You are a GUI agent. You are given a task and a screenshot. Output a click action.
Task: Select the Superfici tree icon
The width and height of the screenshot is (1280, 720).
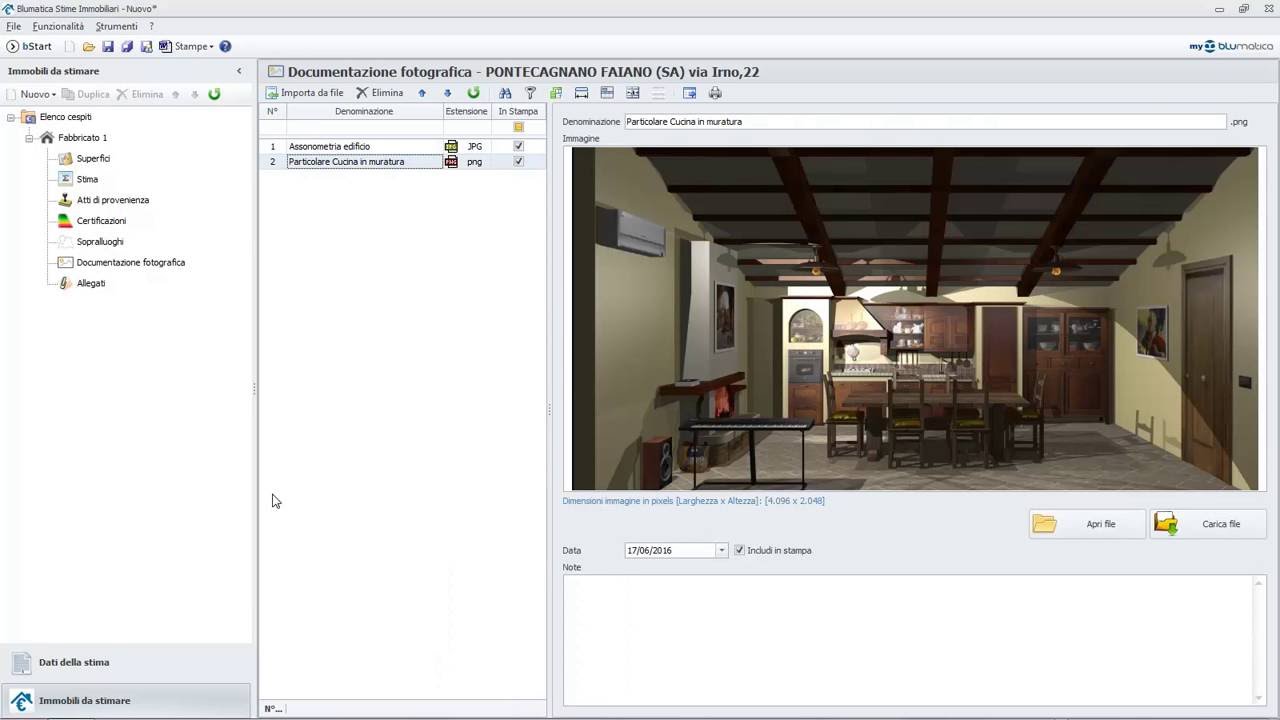coord(65,158)
